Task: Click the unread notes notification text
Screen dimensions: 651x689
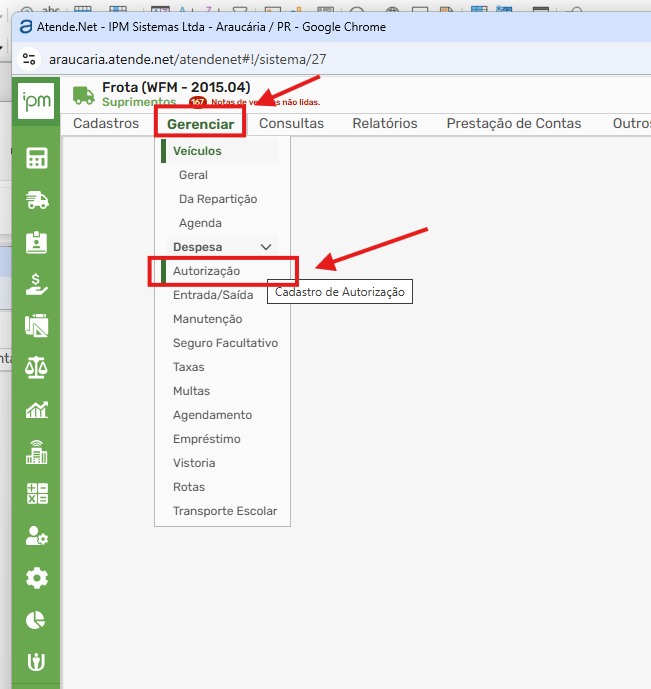Action: pos(265,102)
